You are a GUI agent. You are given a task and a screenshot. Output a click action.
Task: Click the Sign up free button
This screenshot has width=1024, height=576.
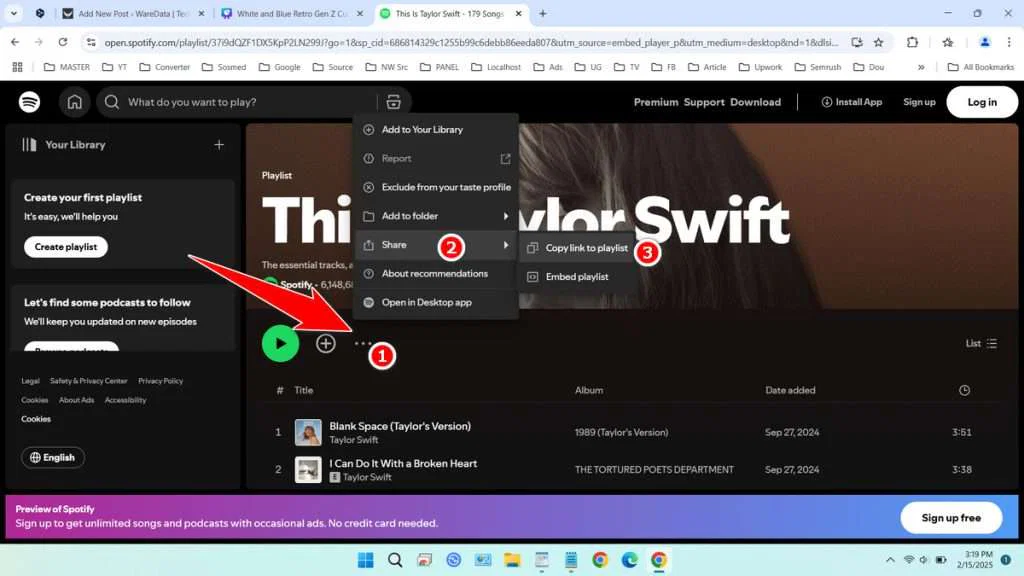click(x=950, y=517)
